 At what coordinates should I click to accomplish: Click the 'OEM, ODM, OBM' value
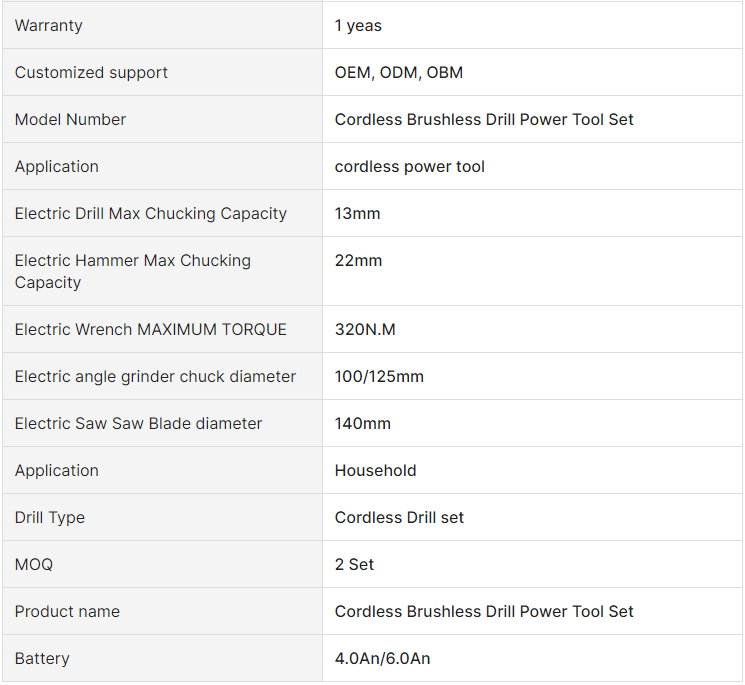click(398, 73)
